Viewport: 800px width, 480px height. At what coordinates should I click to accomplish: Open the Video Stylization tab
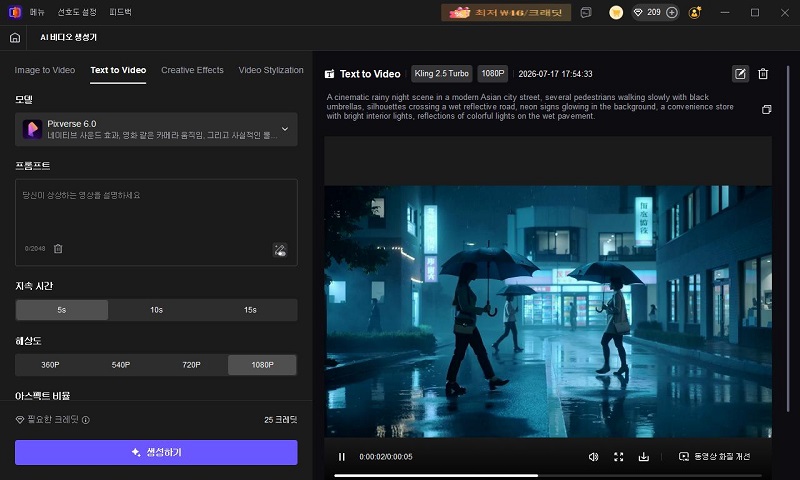point(271,70)
